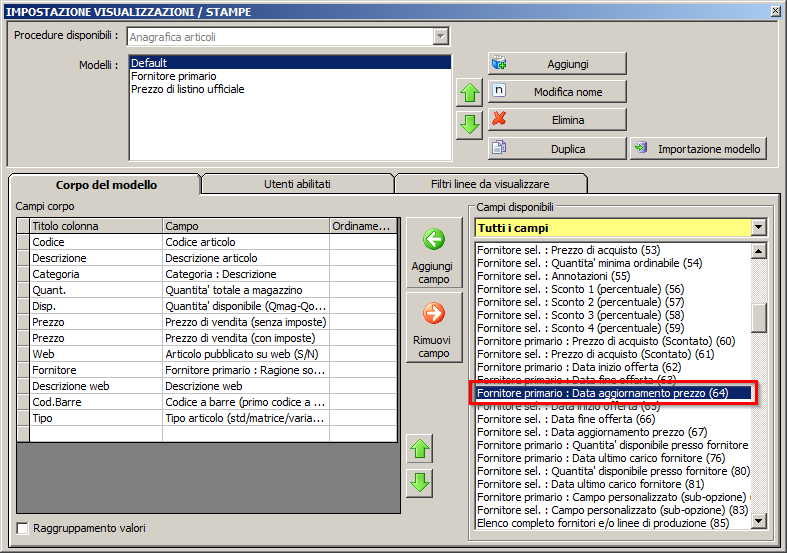Viewport: 787px width, 553px height.
Task: Select the Quant. row title
Action: [96, 290]
